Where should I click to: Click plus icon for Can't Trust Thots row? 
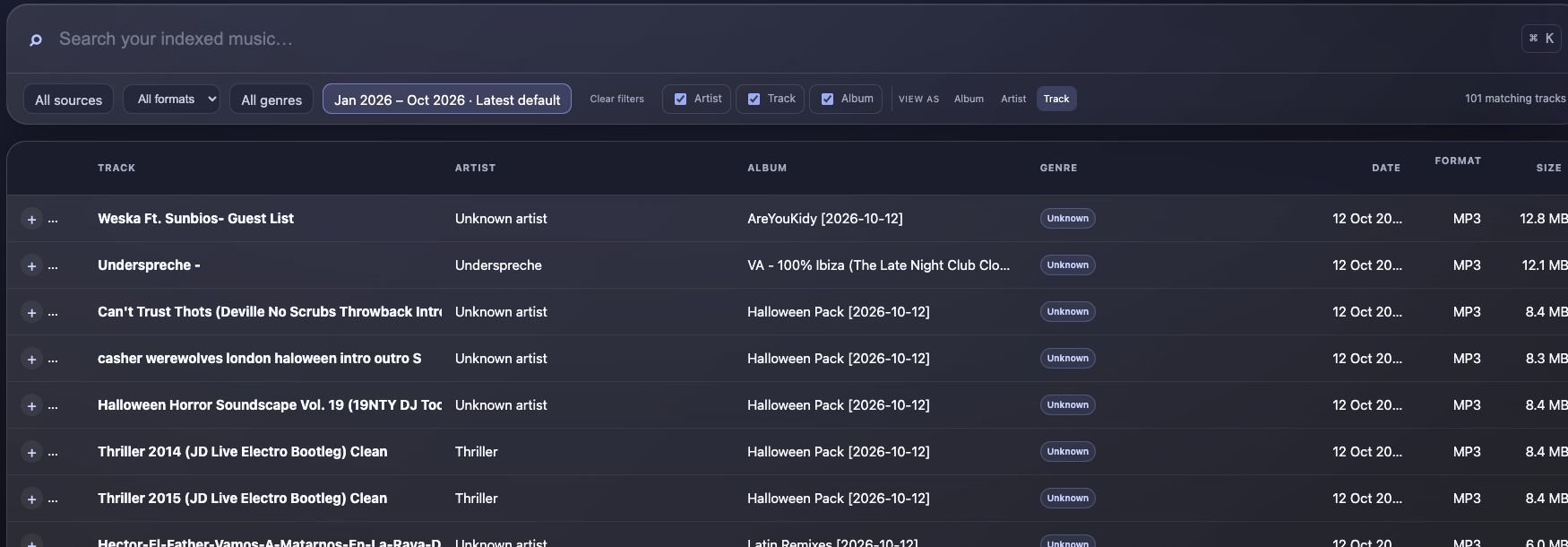[x=31, y=312]
